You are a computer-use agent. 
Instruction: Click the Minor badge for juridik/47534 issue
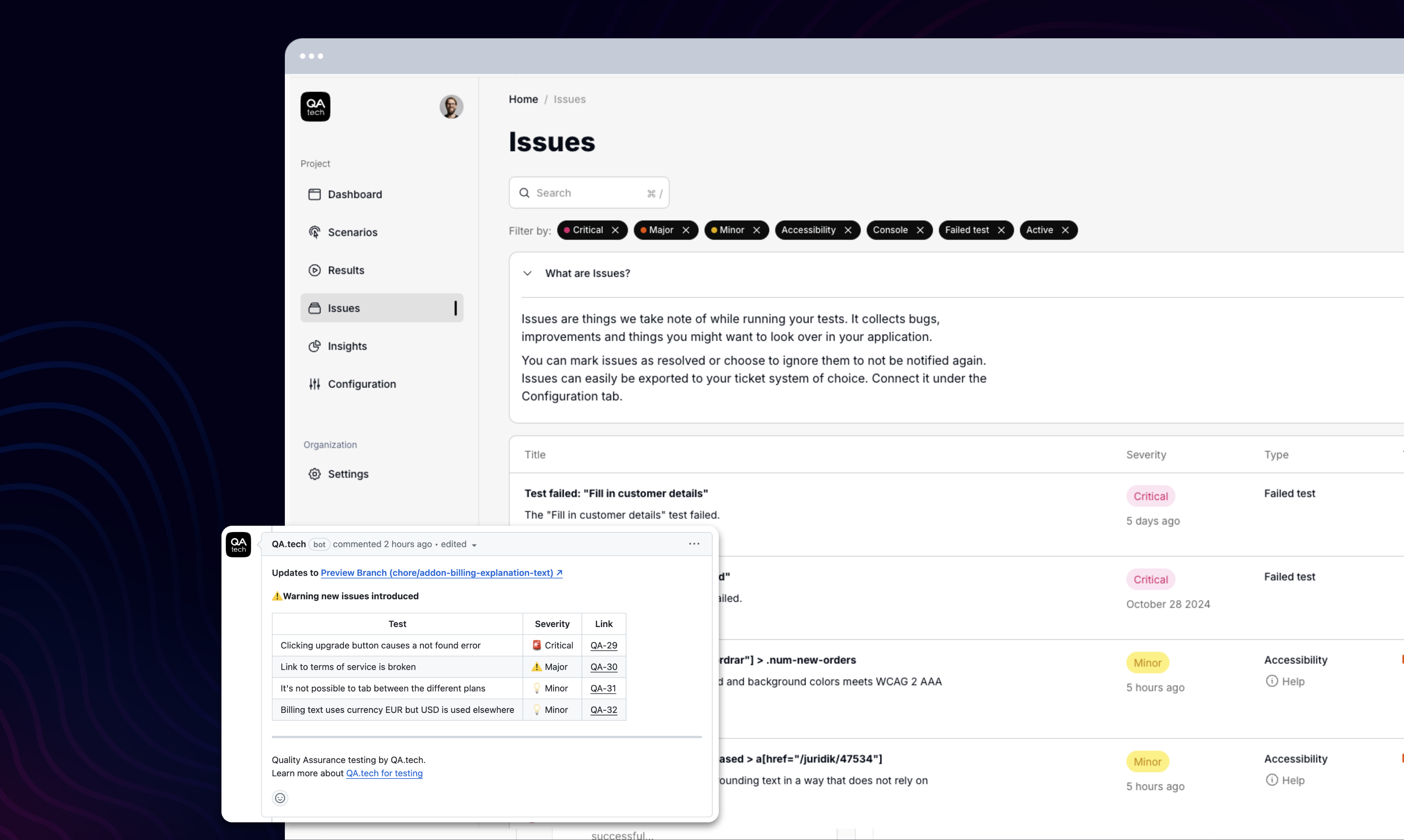click(1148, 761)
